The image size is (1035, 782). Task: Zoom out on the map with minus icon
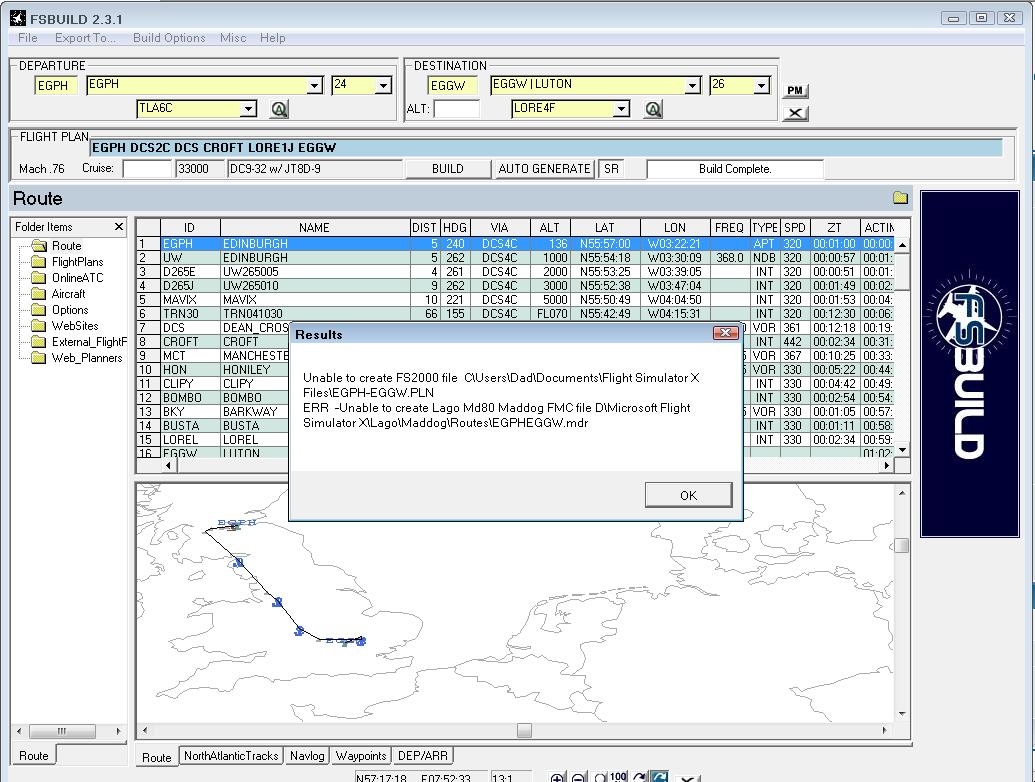[578, 777]
